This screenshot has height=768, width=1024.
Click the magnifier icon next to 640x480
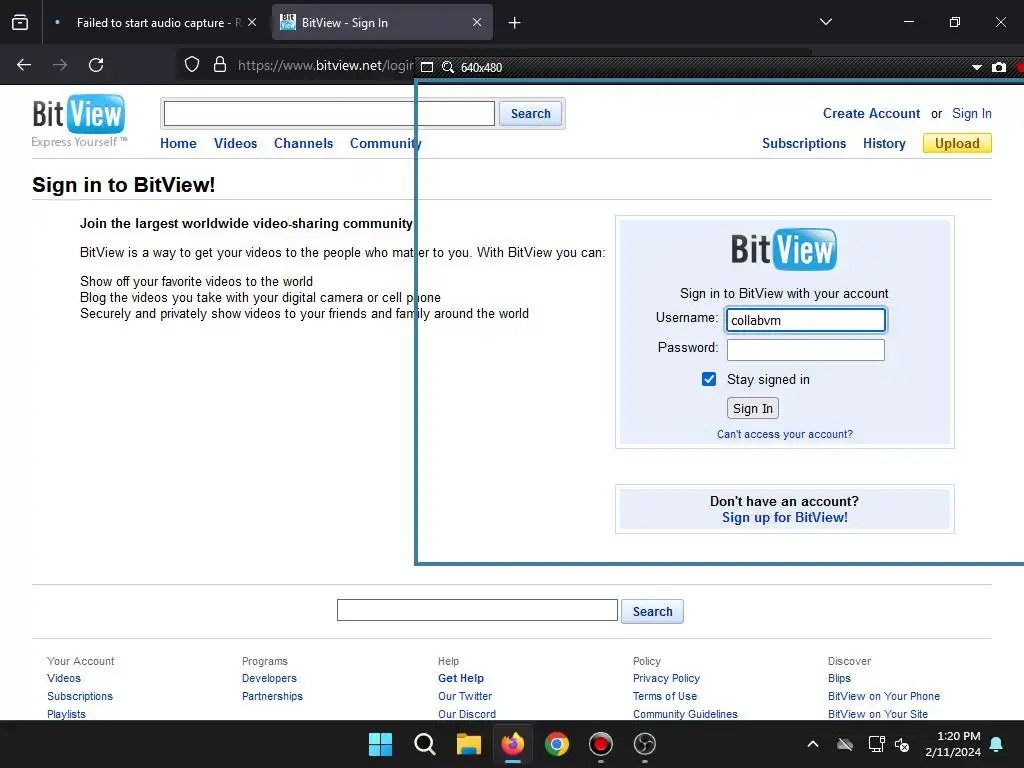[448, 67]
